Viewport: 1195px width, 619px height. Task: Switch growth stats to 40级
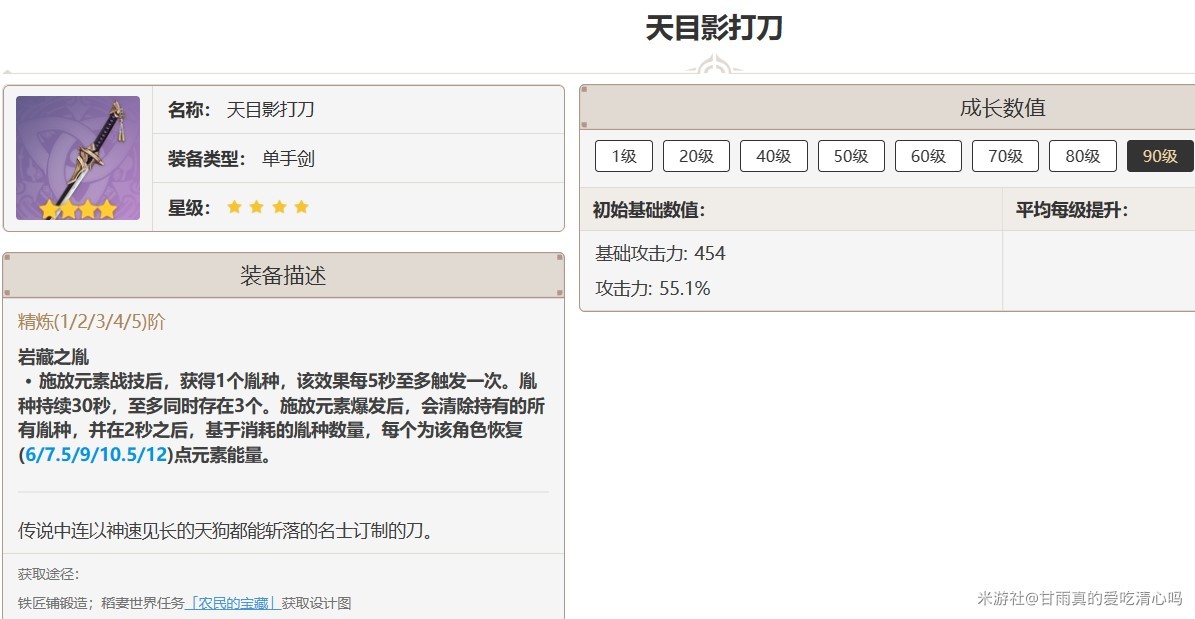click(773, 156)
